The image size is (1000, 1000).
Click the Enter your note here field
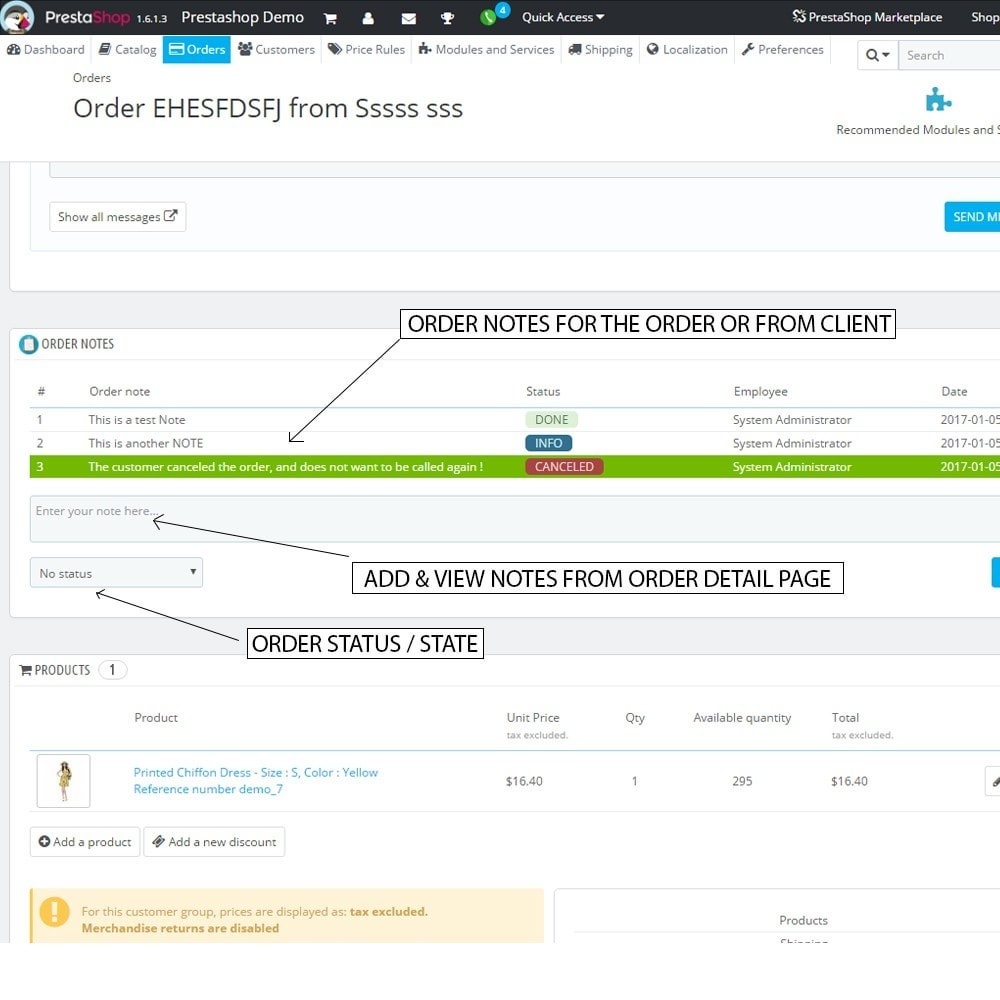point(500,518)
